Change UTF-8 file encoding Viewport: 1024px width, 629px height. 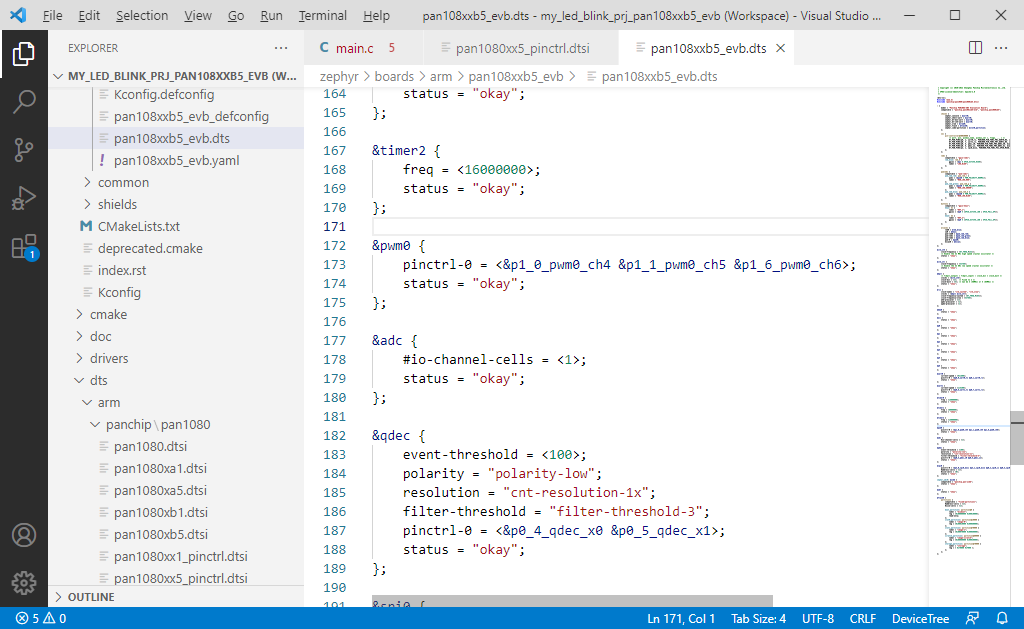(818, 618)
